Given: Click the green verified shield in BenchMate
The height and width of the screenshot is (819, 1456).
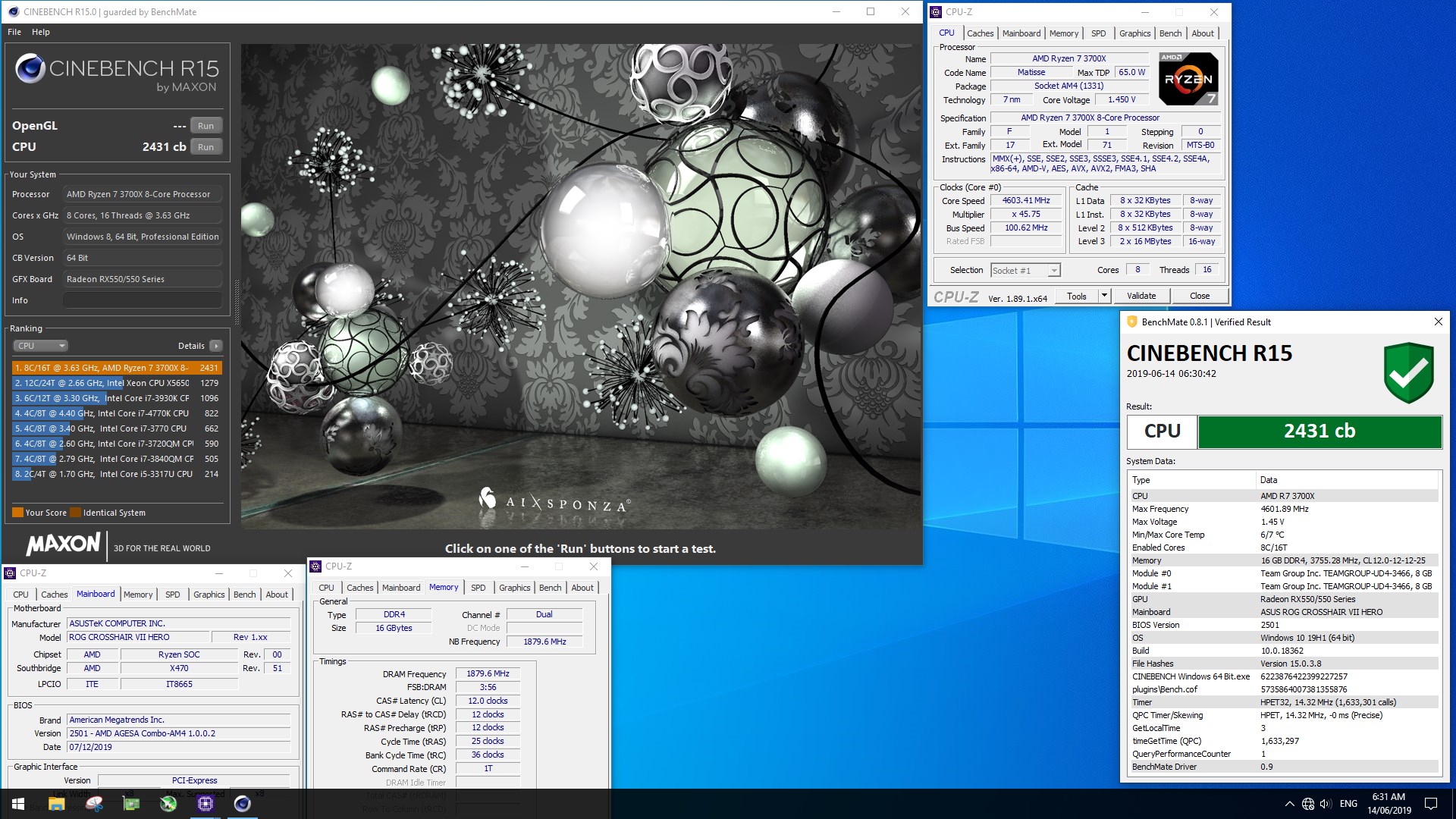Looking at the screenshot, I should (1408, 372).
